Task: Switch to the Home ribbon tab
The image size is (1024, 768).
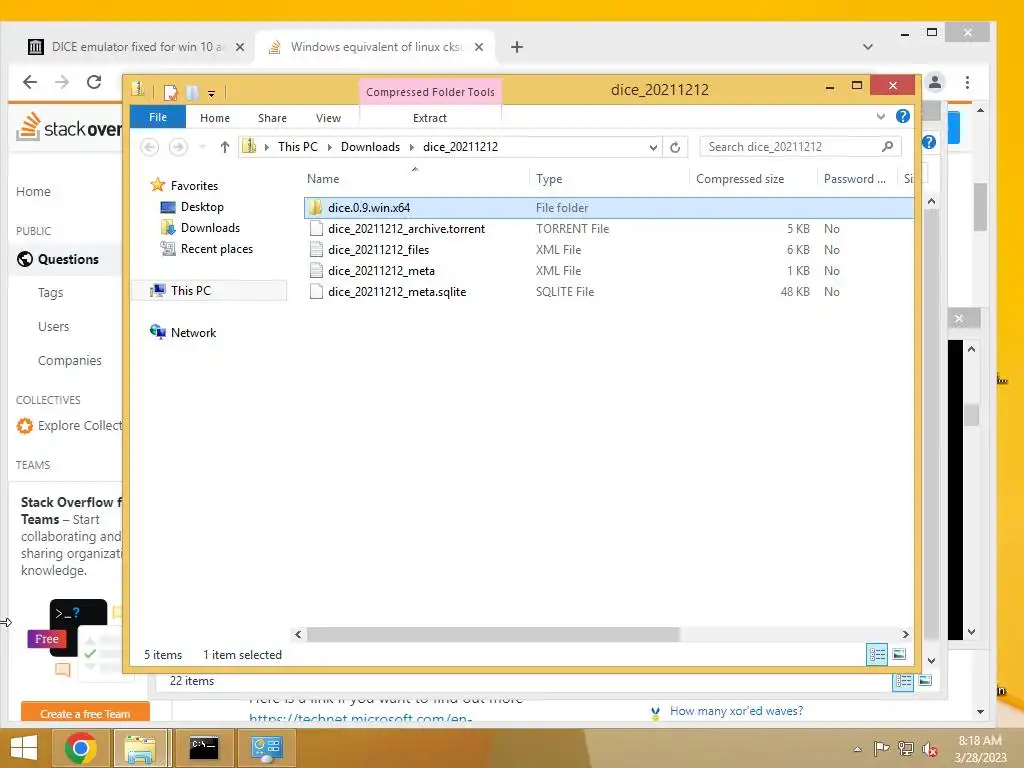Action: point(215,118)
